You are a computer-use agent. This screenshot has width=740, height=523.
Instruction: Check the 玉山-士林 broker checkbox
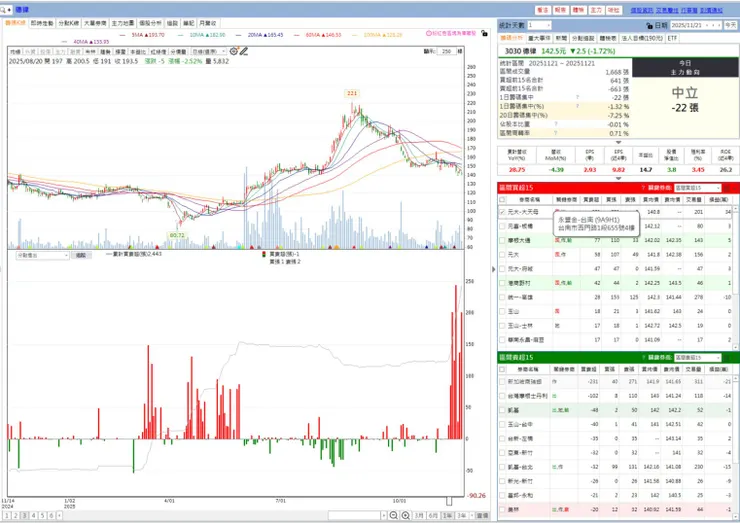[x=502, y=326]
